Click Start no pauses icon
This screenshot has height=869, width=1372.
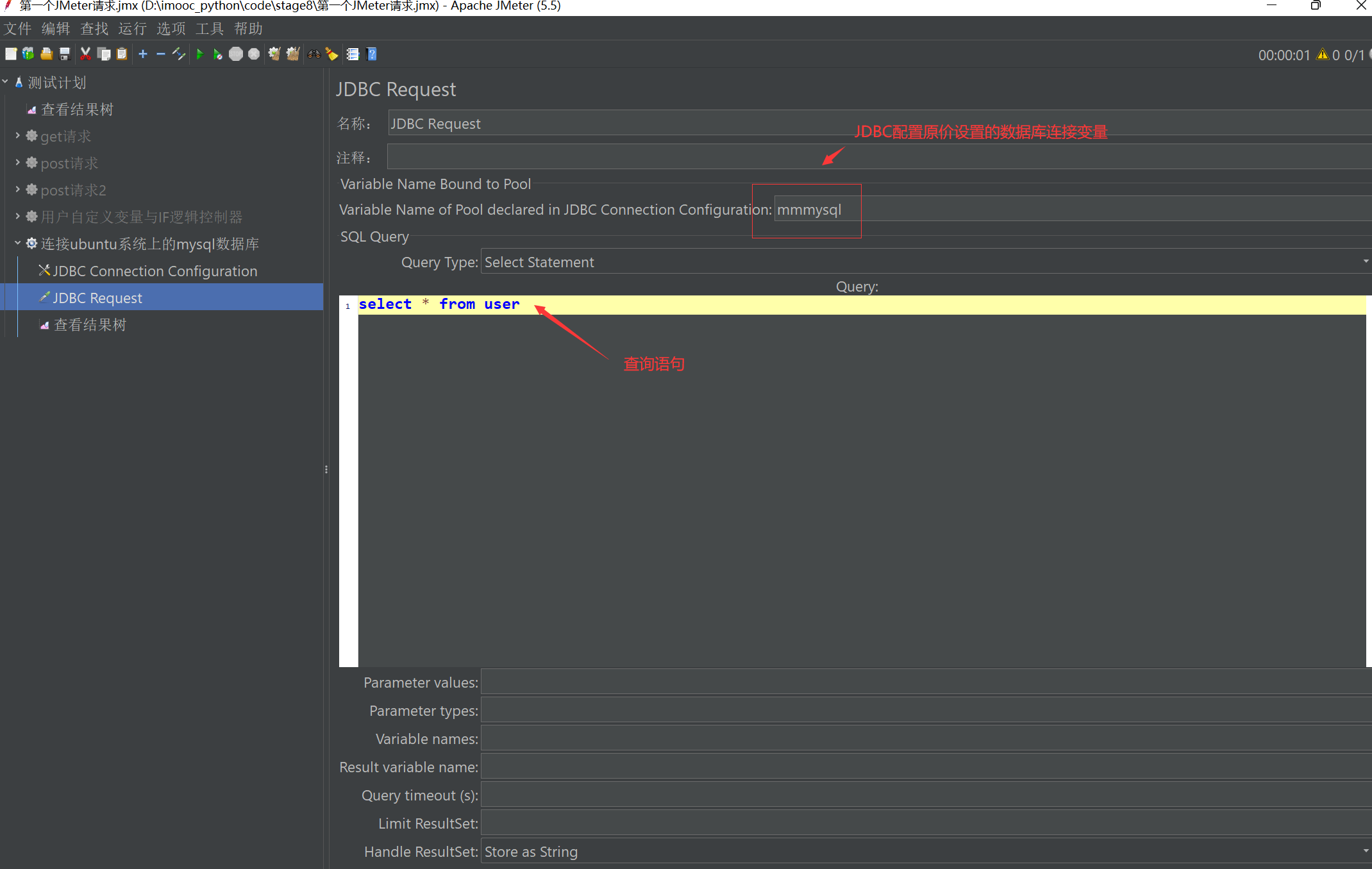click(x=217, y=54)
